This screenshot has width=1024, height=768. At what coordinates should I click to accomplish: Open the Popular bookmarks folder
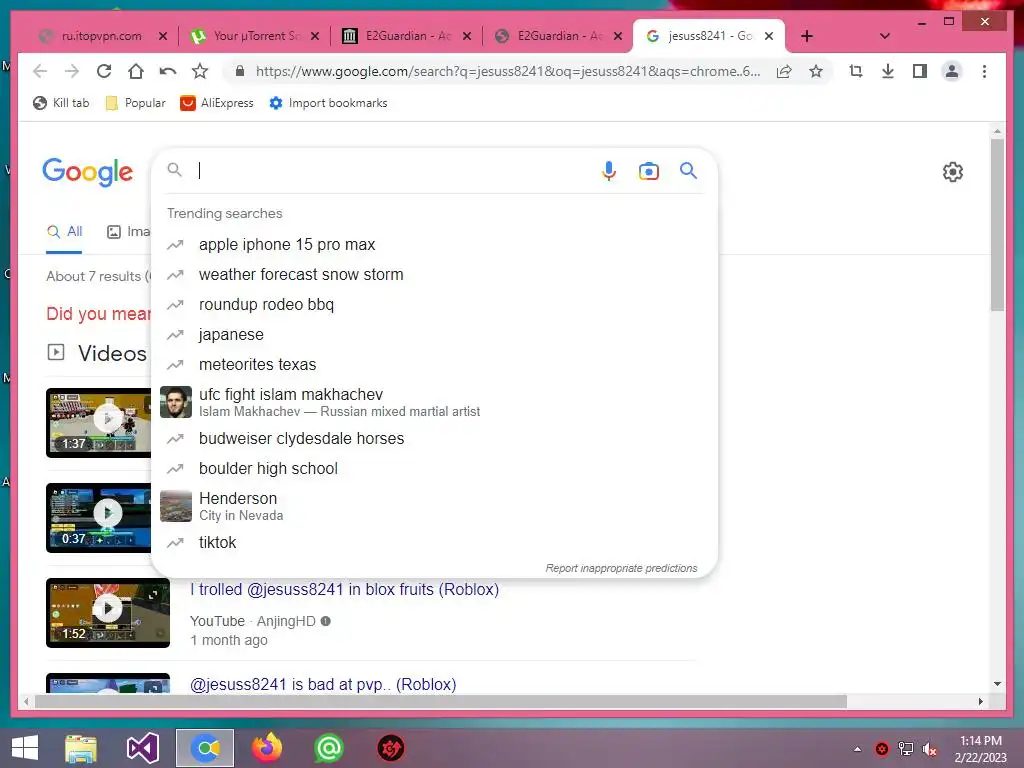pyautogui.click(x=136, y=103)
